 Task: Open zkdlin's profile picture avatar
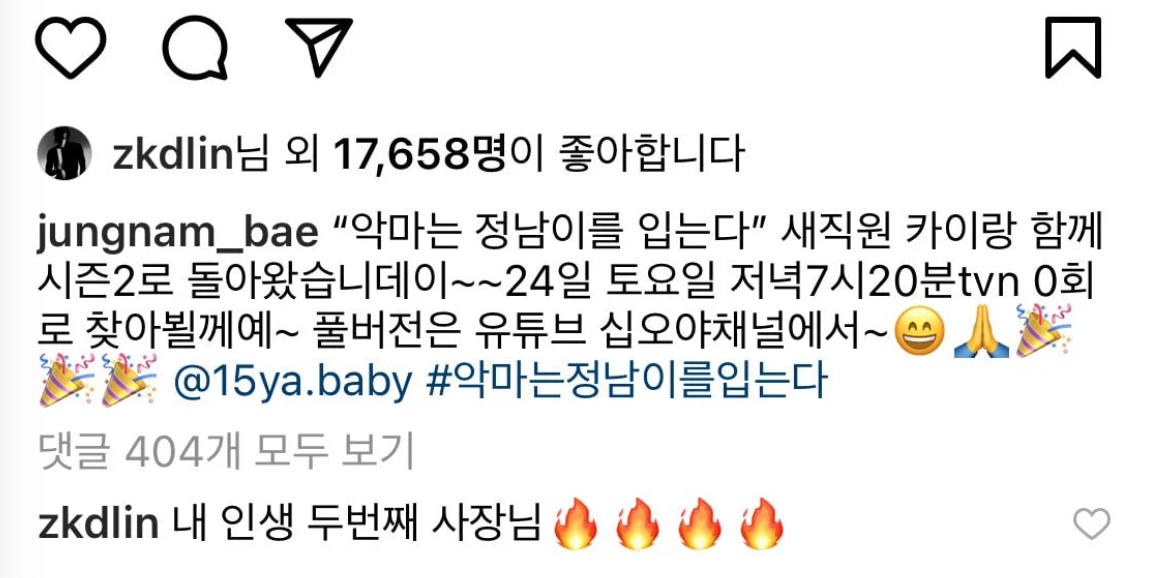coord(64,153)
